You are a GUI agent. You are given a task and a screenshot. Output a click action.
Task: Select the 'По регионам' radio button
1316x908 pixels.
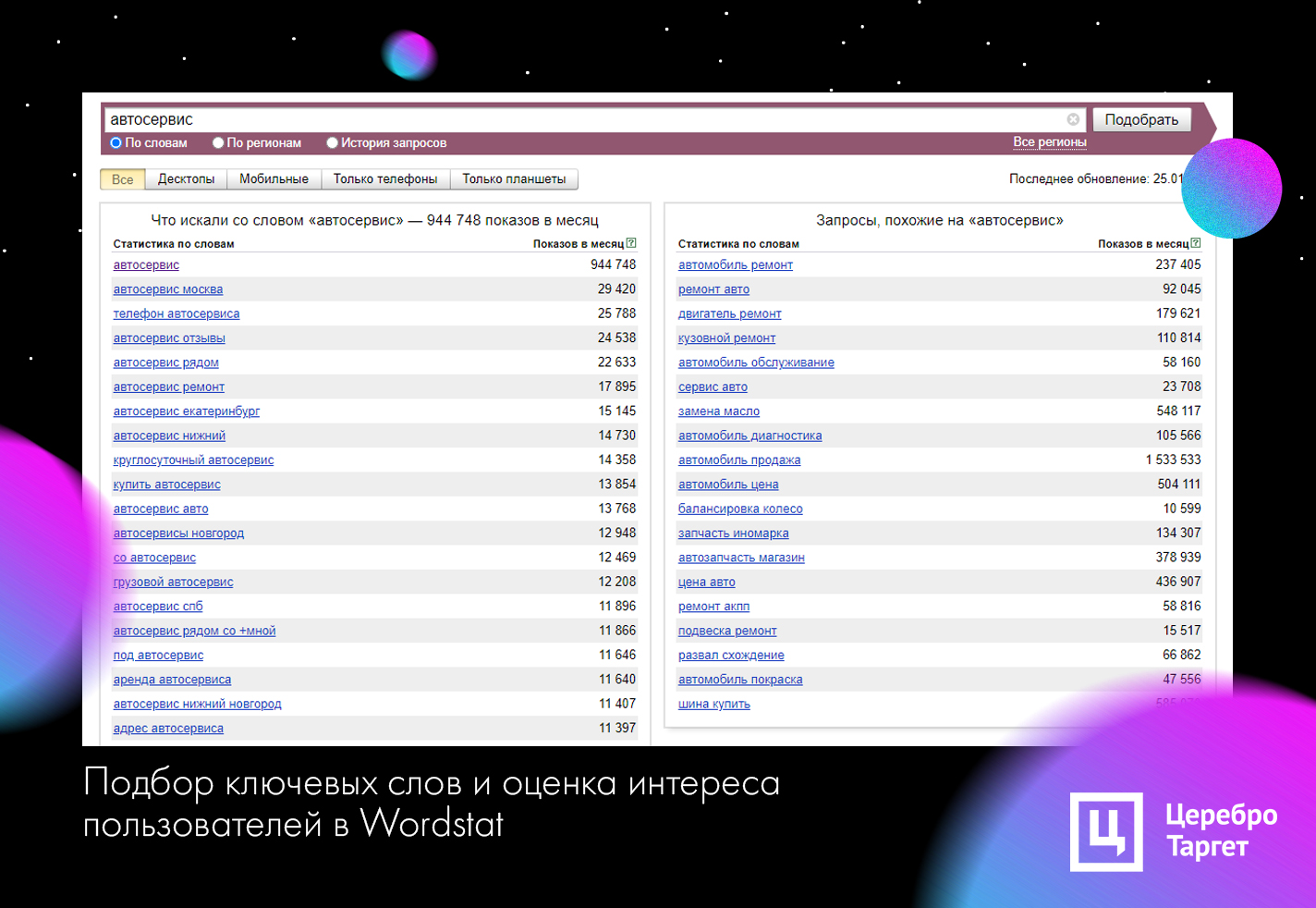[x=218, y=142]
